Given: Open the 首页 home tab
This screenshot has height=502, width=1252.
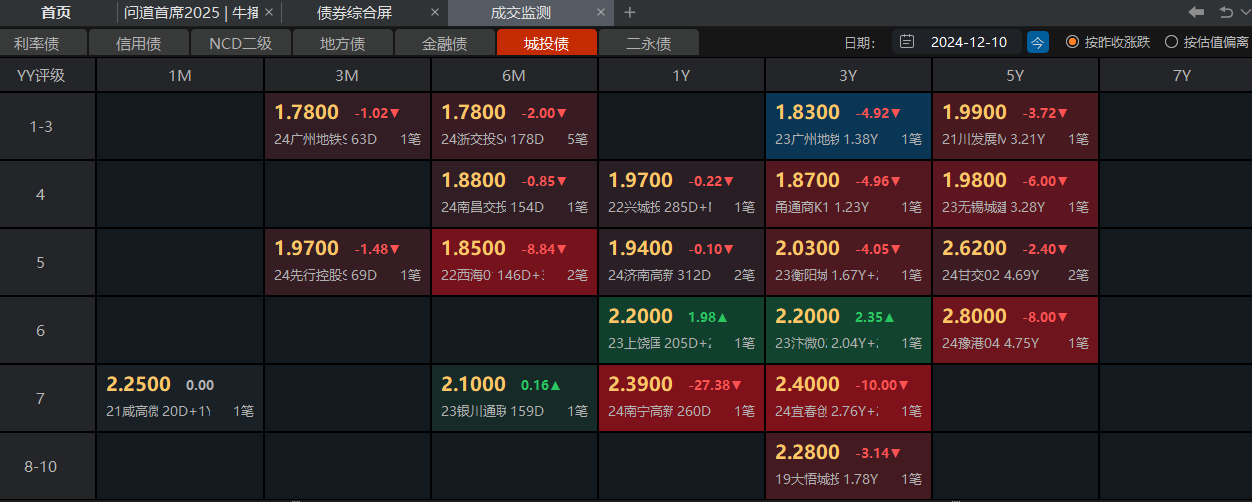Looking at the screenshot, I should [56, 13].
